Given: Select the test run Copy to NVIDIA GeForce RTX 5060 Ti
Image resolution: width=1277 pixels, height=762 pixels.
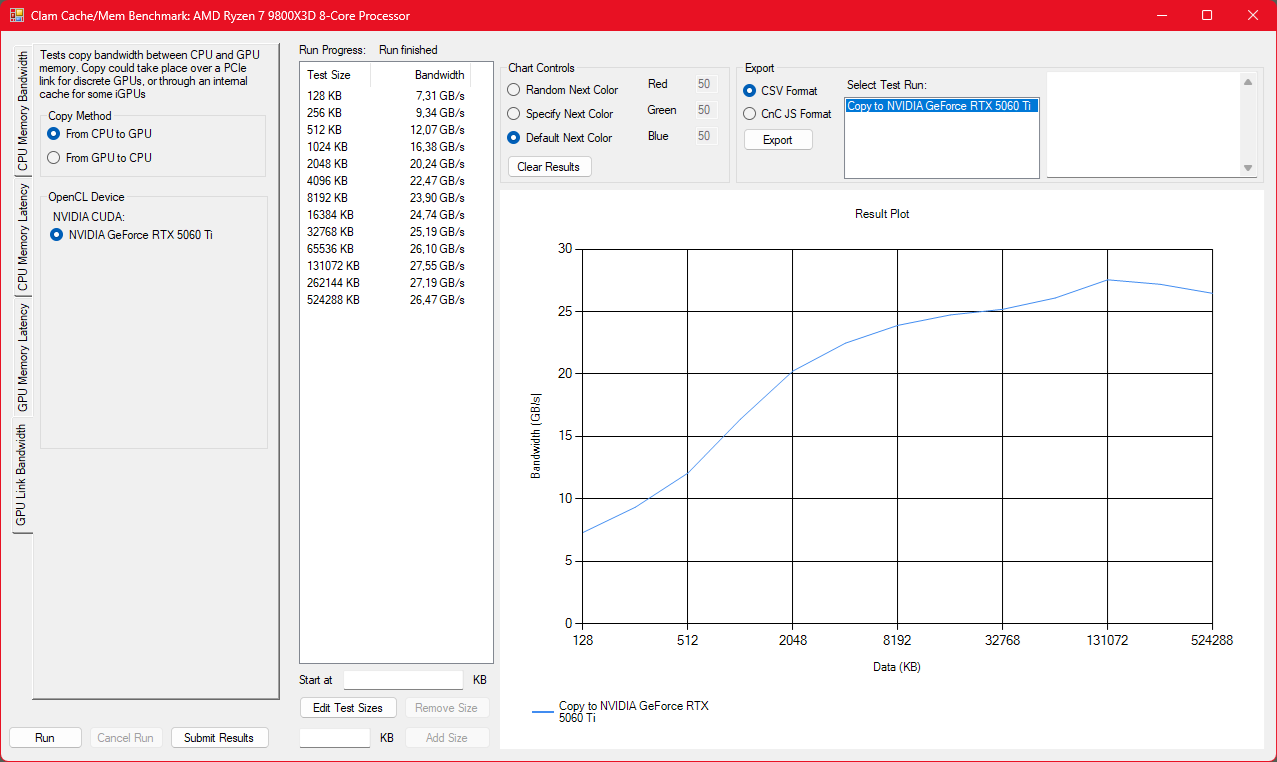Looking at the screenshot, I should point(940,106).
